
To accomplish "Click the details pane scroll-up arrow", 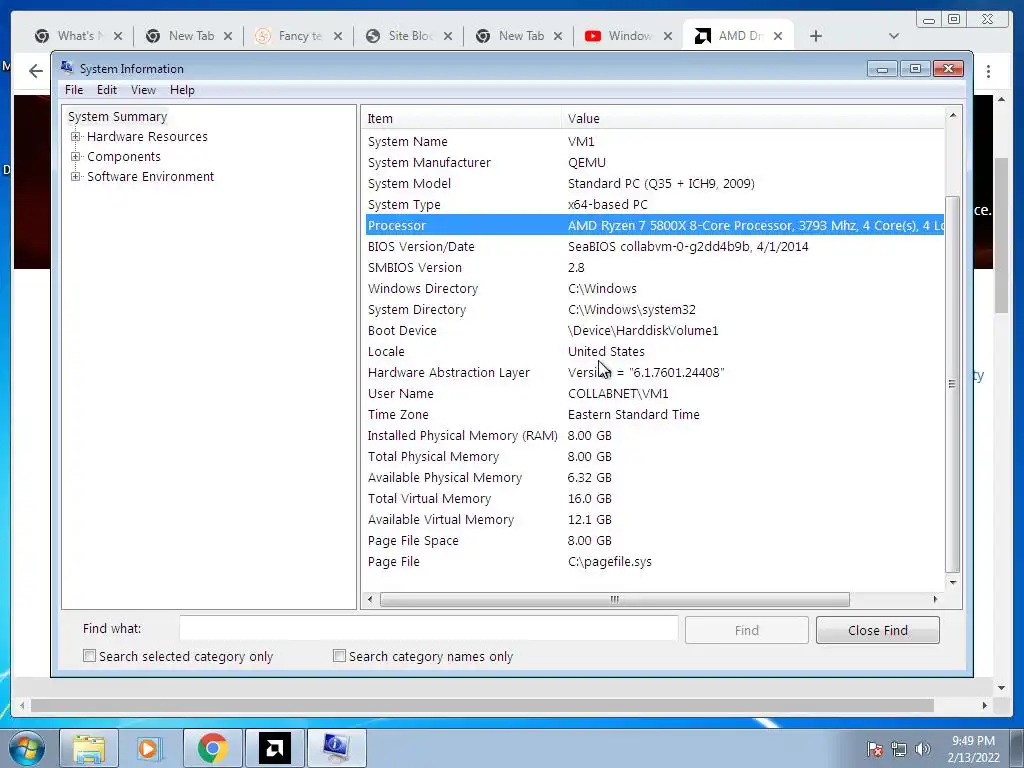I will point(953,115).
